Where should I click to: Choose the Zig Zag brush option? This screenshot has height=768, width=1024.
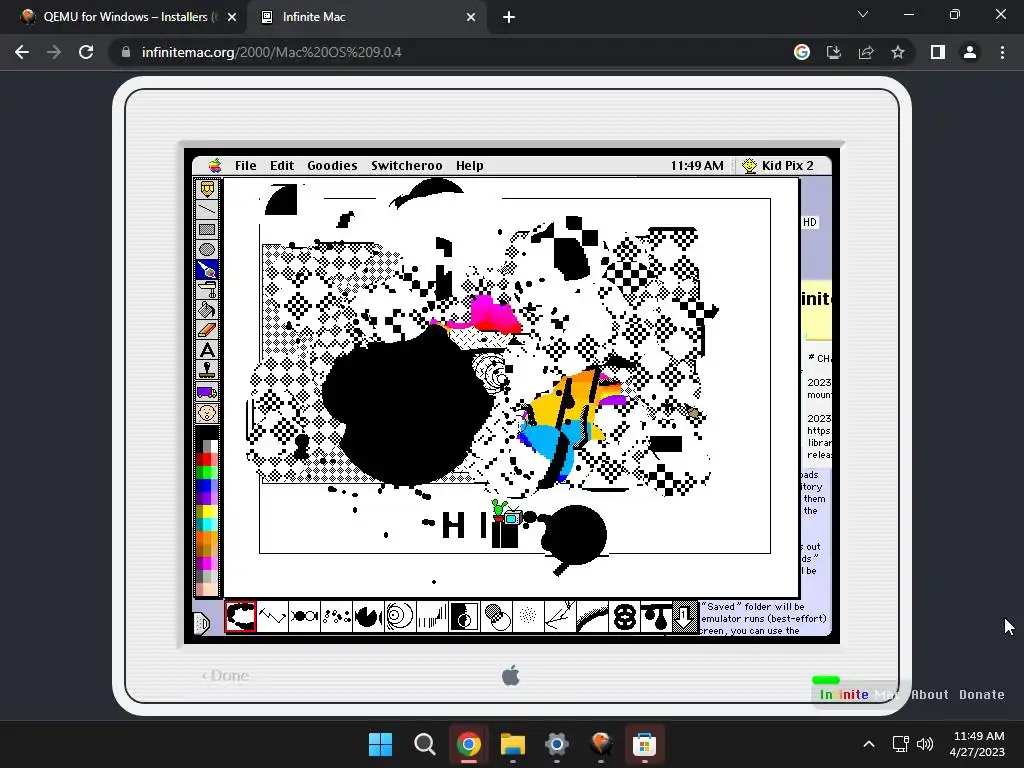(x=272, y=616)
